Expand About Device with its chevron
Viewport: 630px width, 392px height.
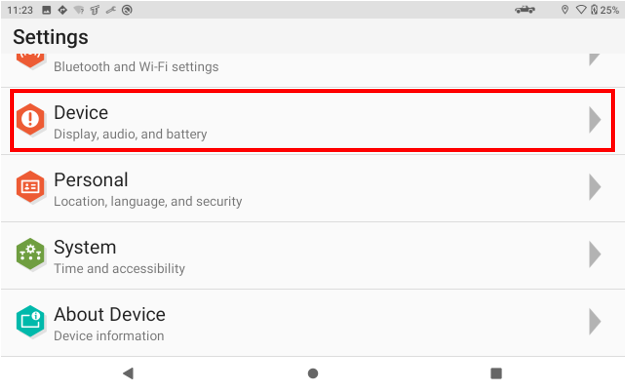point(595,321)
